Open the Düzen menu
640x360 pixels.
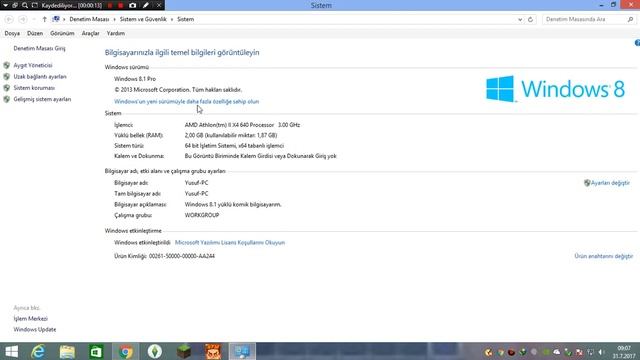pos(35,33)
